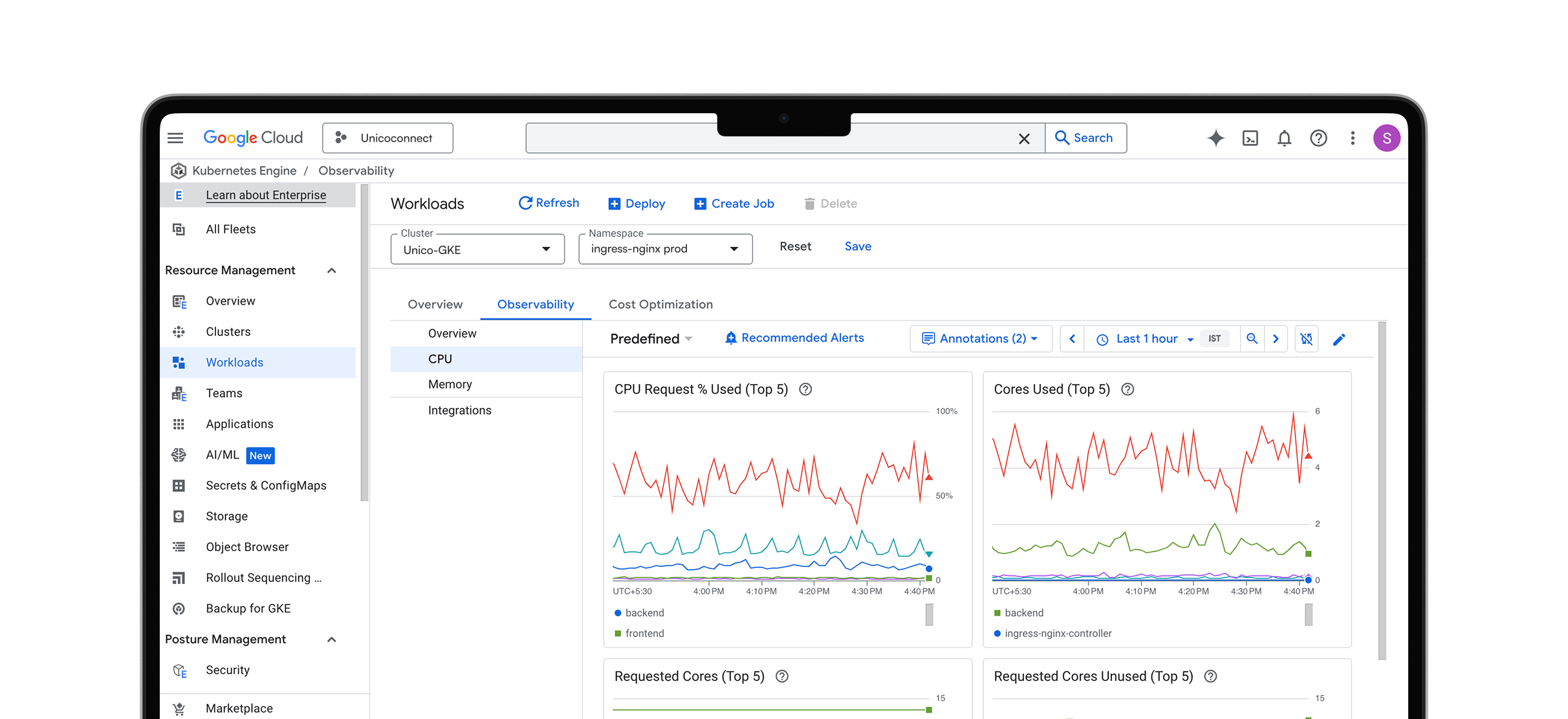Open the hamburger navigation menu
This screenshot has height=719, width=1568.
tap(175, 138)
